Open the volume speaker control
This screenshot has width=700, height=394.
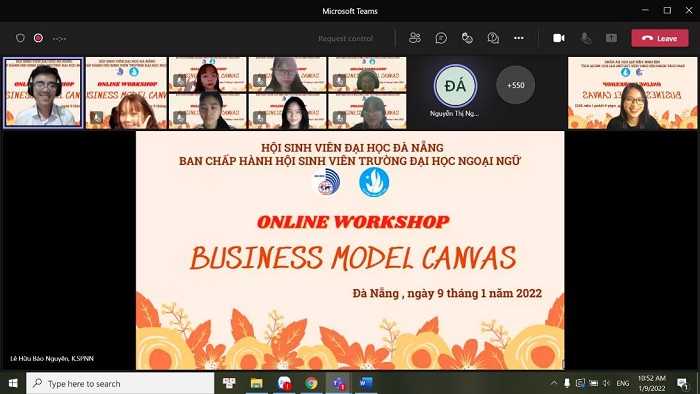606,383
